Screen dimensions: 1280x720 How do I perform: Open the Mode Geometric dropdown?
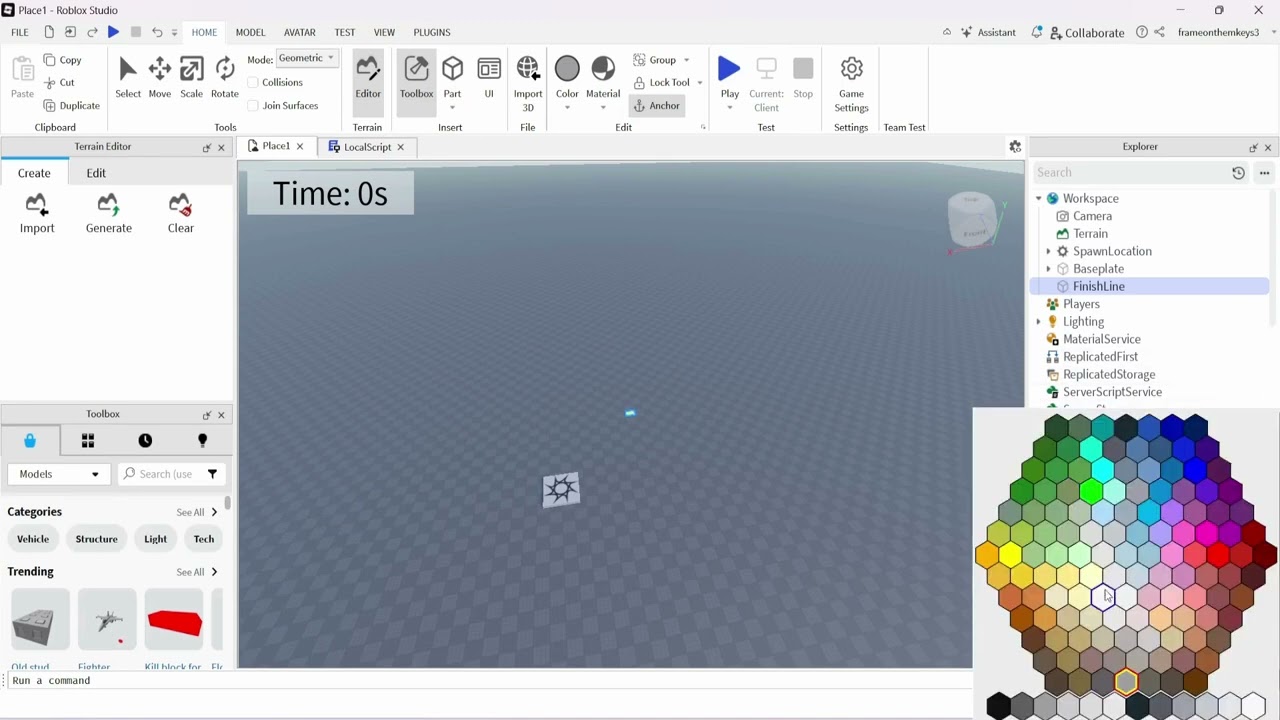coord(306,58)
